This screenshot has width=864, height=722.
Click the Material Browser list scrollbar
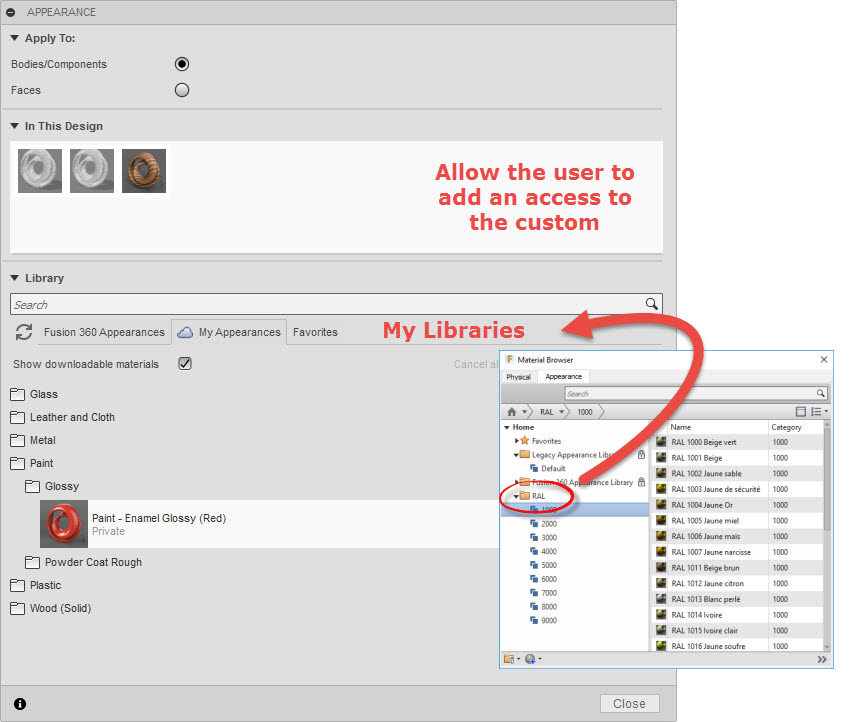pyautogui.click(x=827, y=479)
